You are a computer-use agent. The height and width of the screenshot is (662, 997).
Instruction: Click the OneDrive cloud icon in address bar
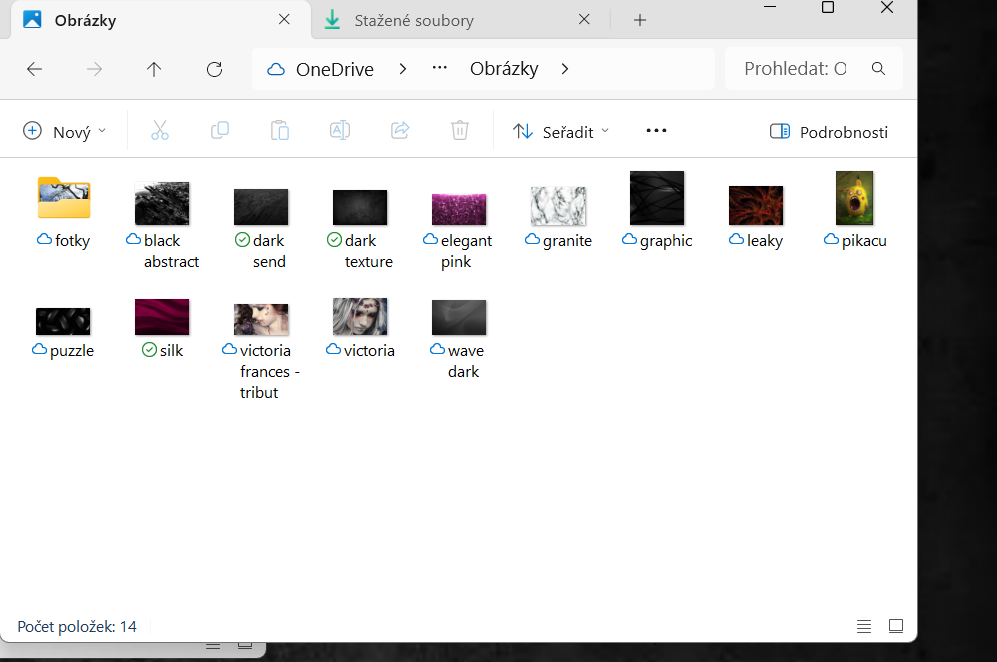(x=276, y=69)
